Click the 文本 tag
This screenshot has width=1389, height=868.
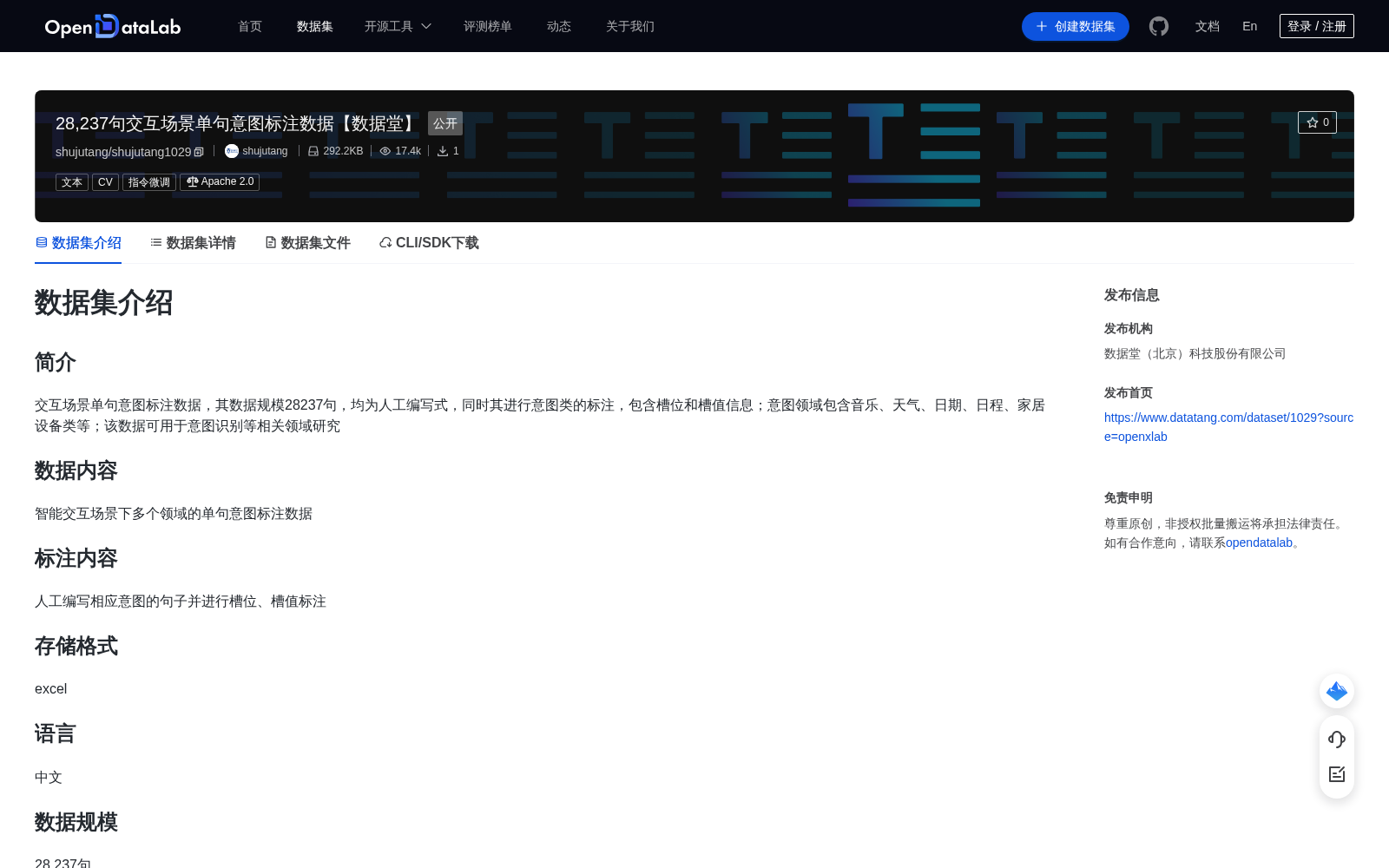coord(72,182)
